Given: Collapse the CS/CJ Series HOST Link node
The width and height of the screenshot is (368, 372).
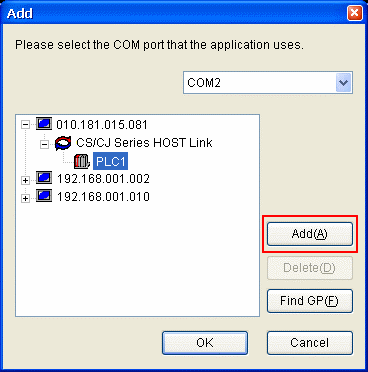Looking at the screenshot, I should click(x=44, y=144).
